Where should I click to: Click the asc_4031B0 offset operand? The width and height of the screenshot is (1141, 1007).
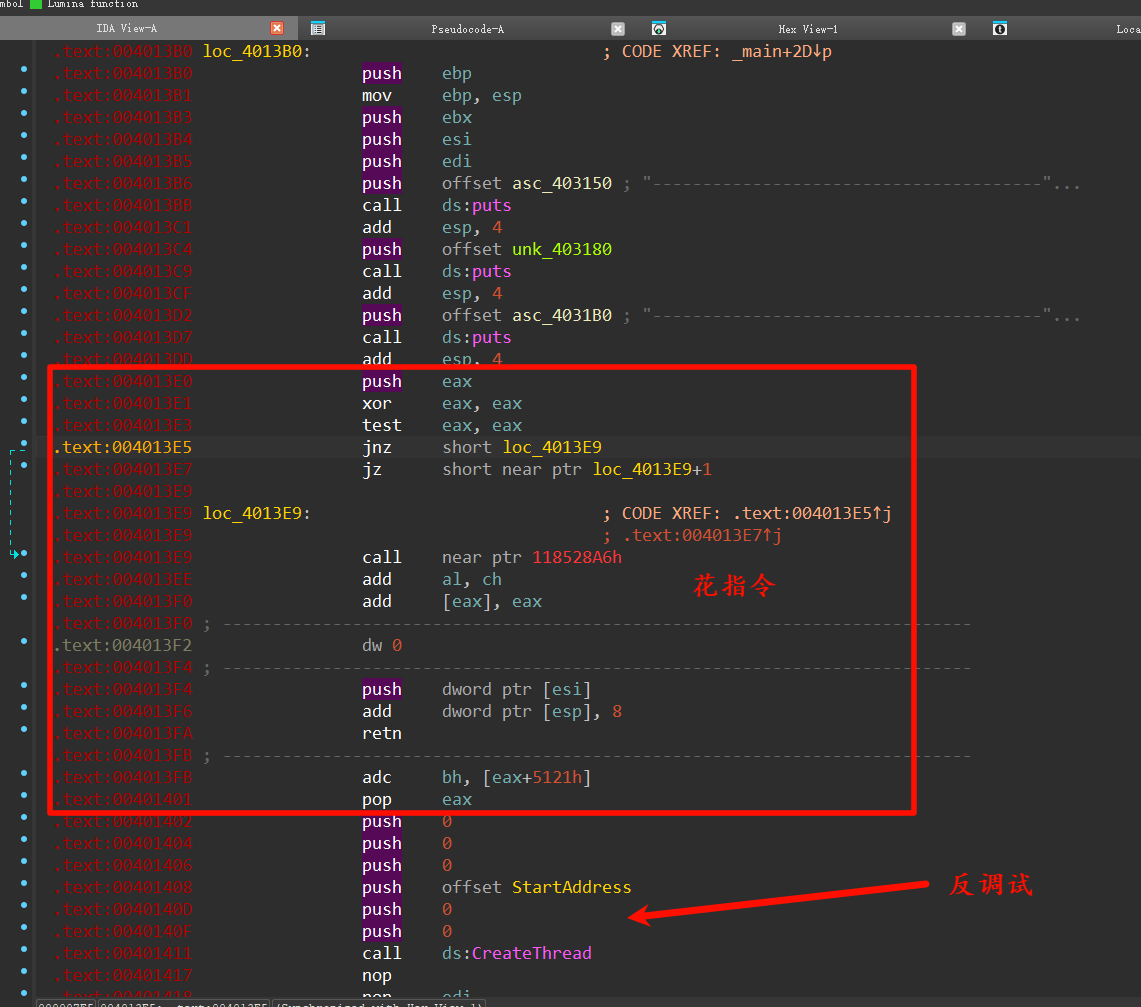(562, 315)
